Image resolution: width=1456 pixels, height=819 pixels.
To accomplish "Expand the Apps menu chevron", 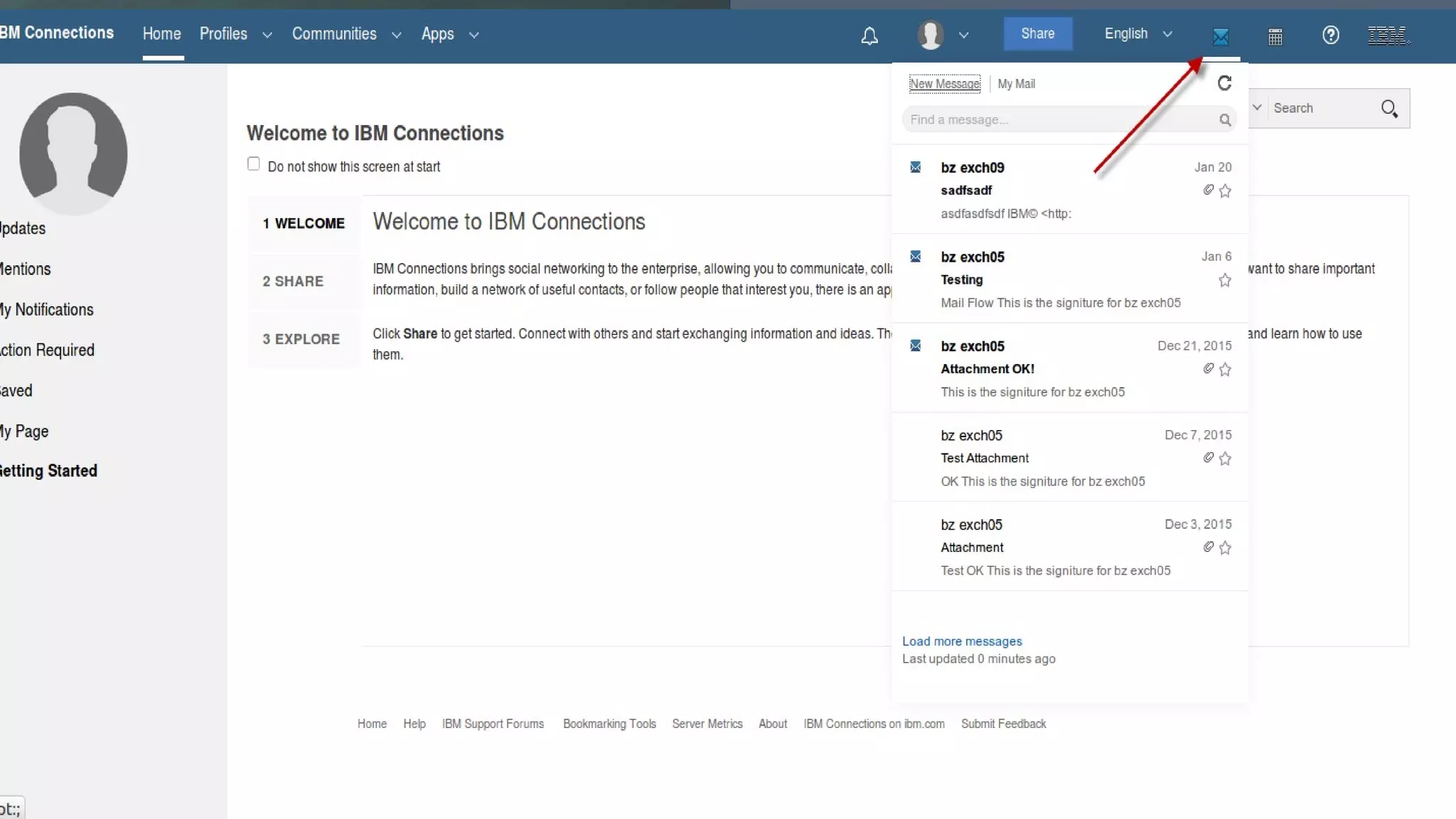I will coord(474,35).
